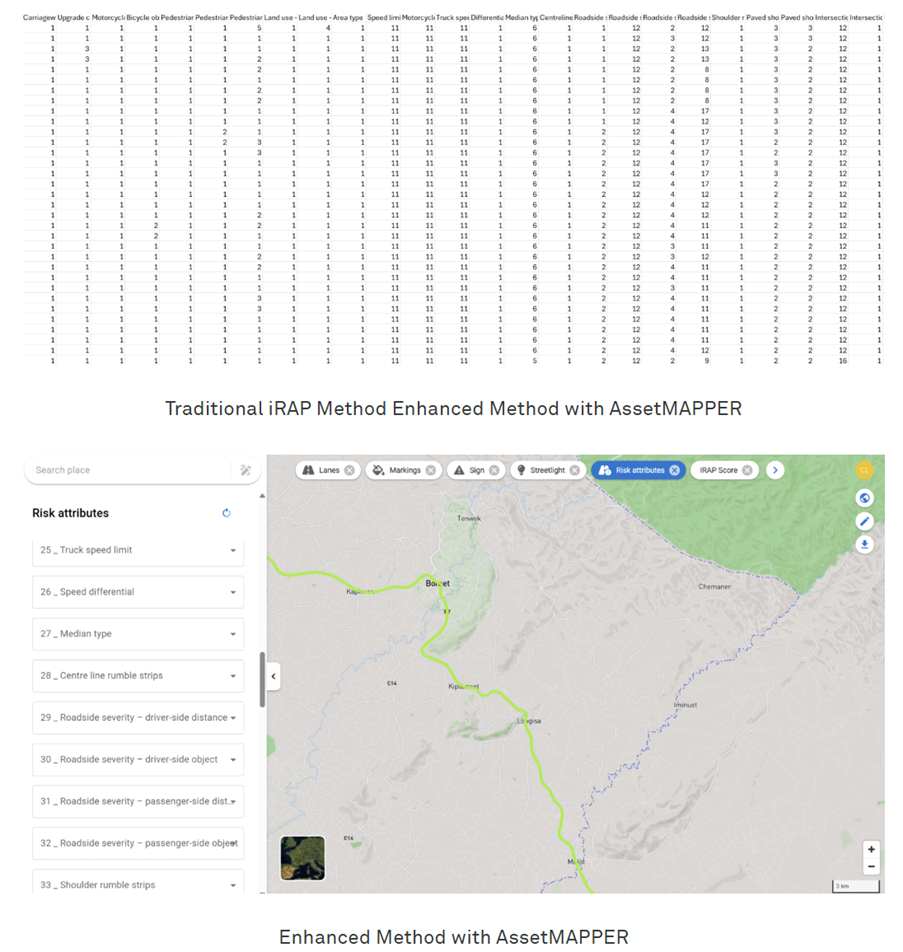Click the side panel scrollbar thumb

click(262, 680)
